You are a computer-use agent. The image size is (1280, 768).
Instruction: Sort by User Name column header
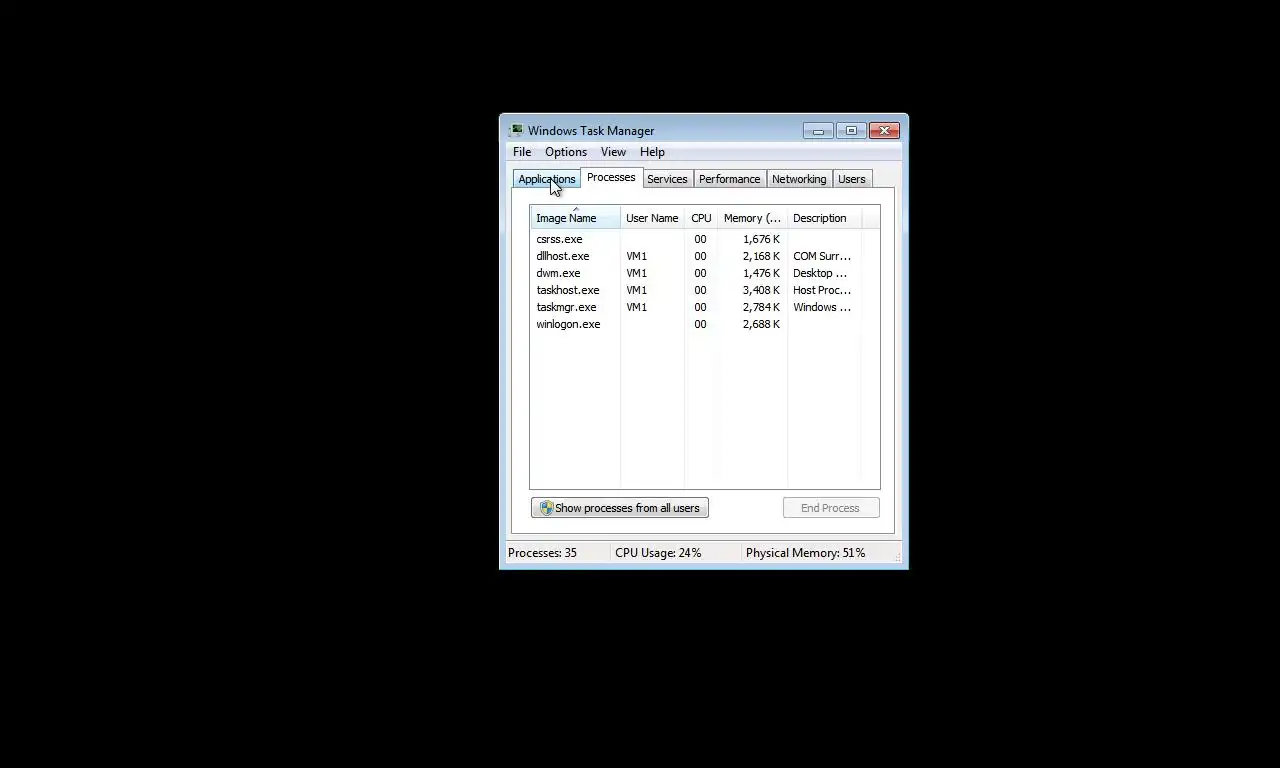pos(652,218)
